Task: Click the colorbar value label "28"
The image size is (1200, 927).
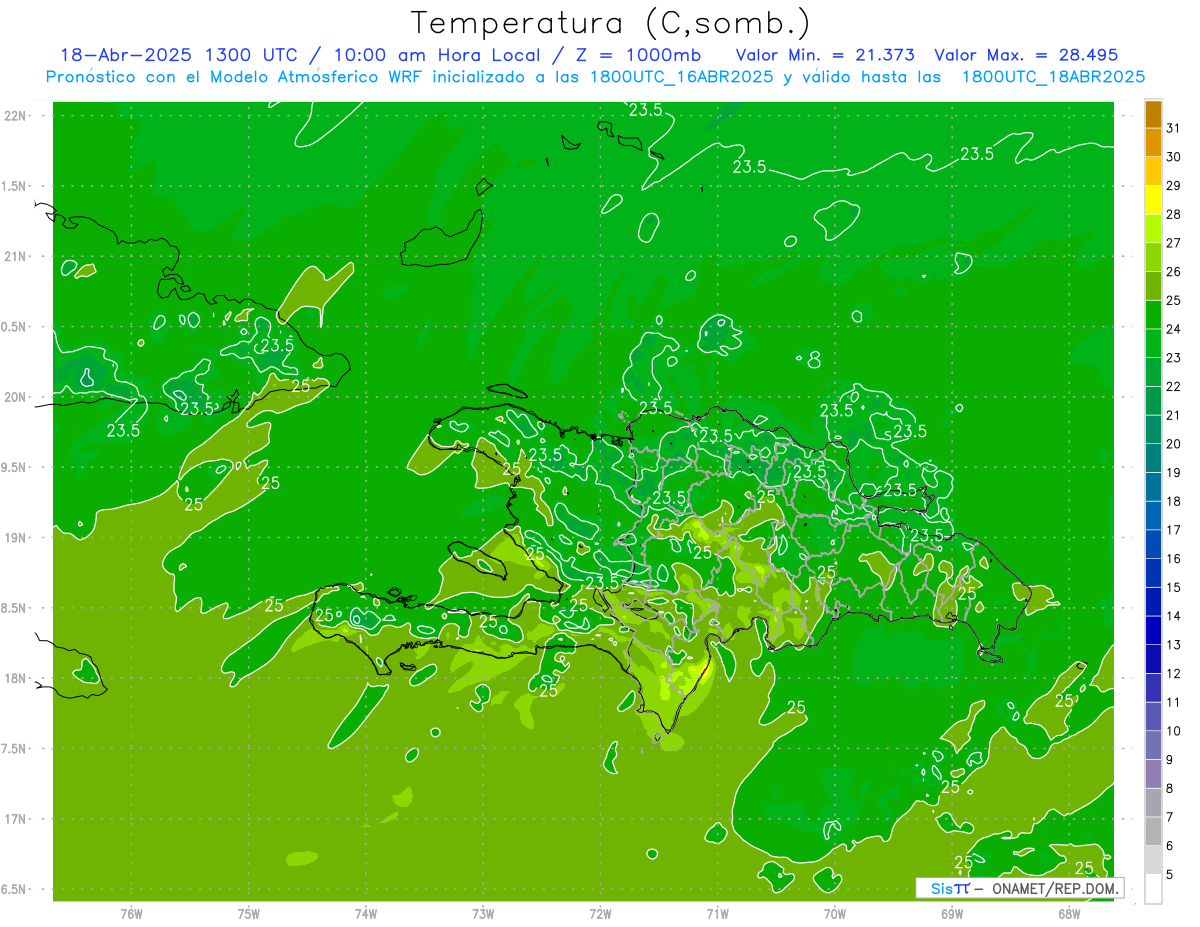Action: coord(1174,214)
